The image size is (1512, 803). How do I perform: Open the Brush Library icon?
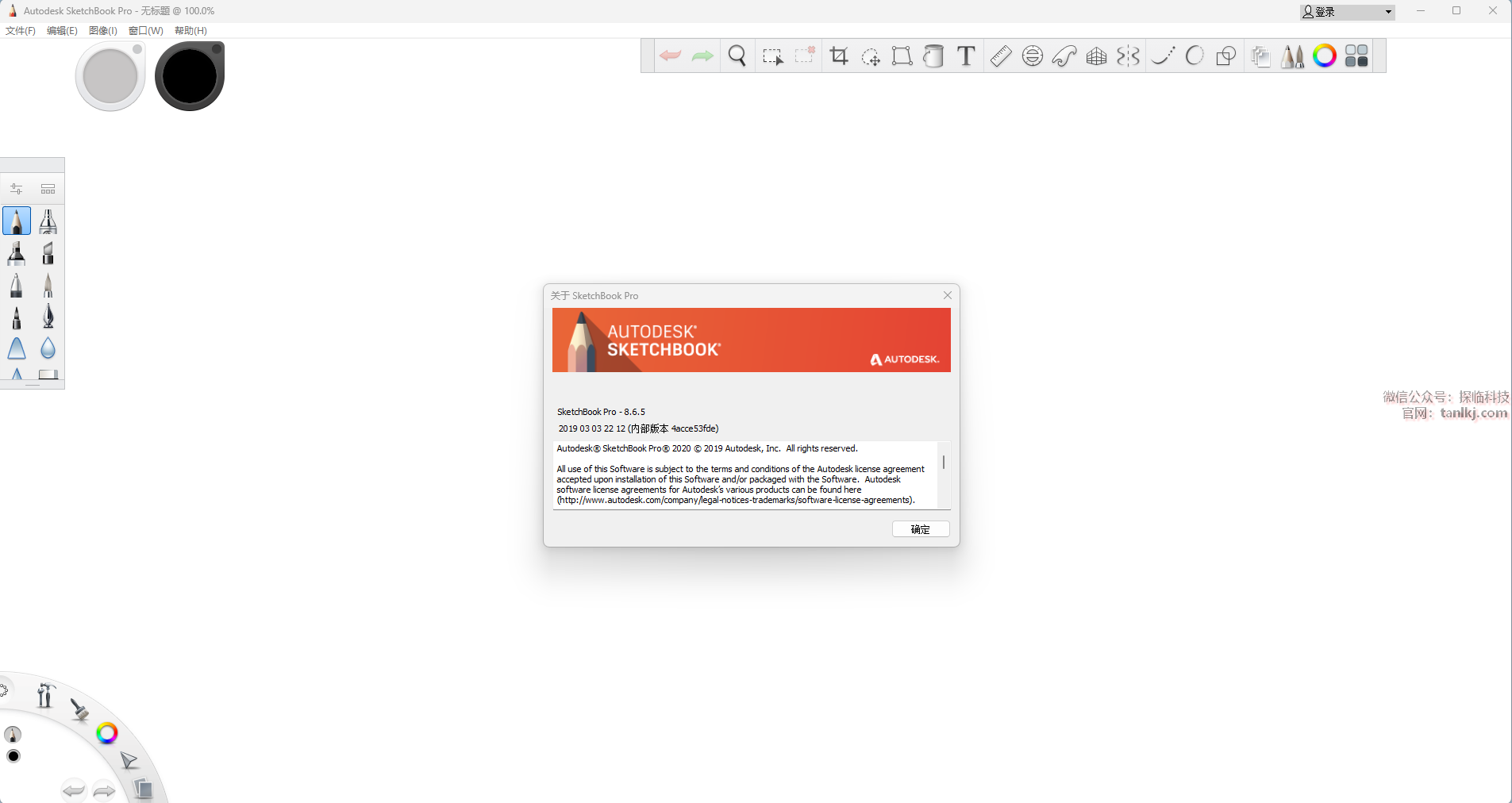point(48,189)
